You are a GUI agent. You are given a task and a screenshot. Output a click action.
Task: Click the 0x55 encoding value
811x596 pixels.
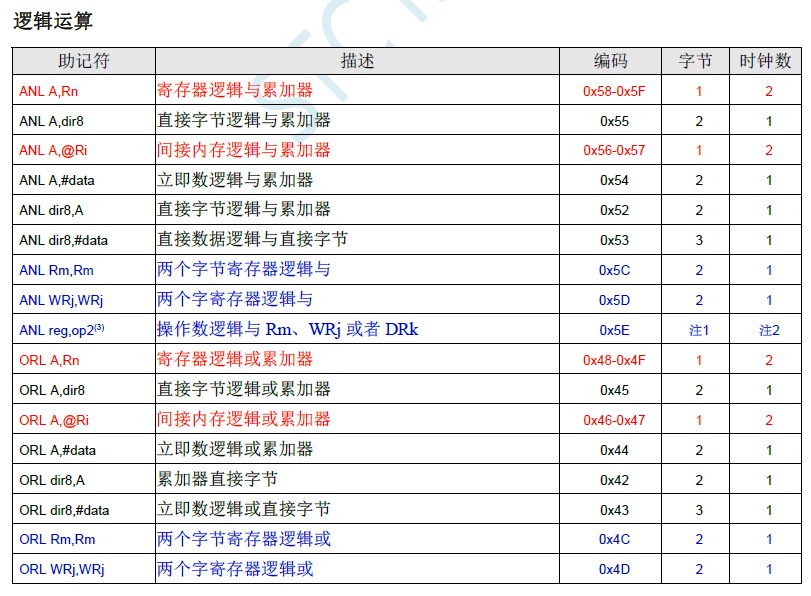(614, 122)
